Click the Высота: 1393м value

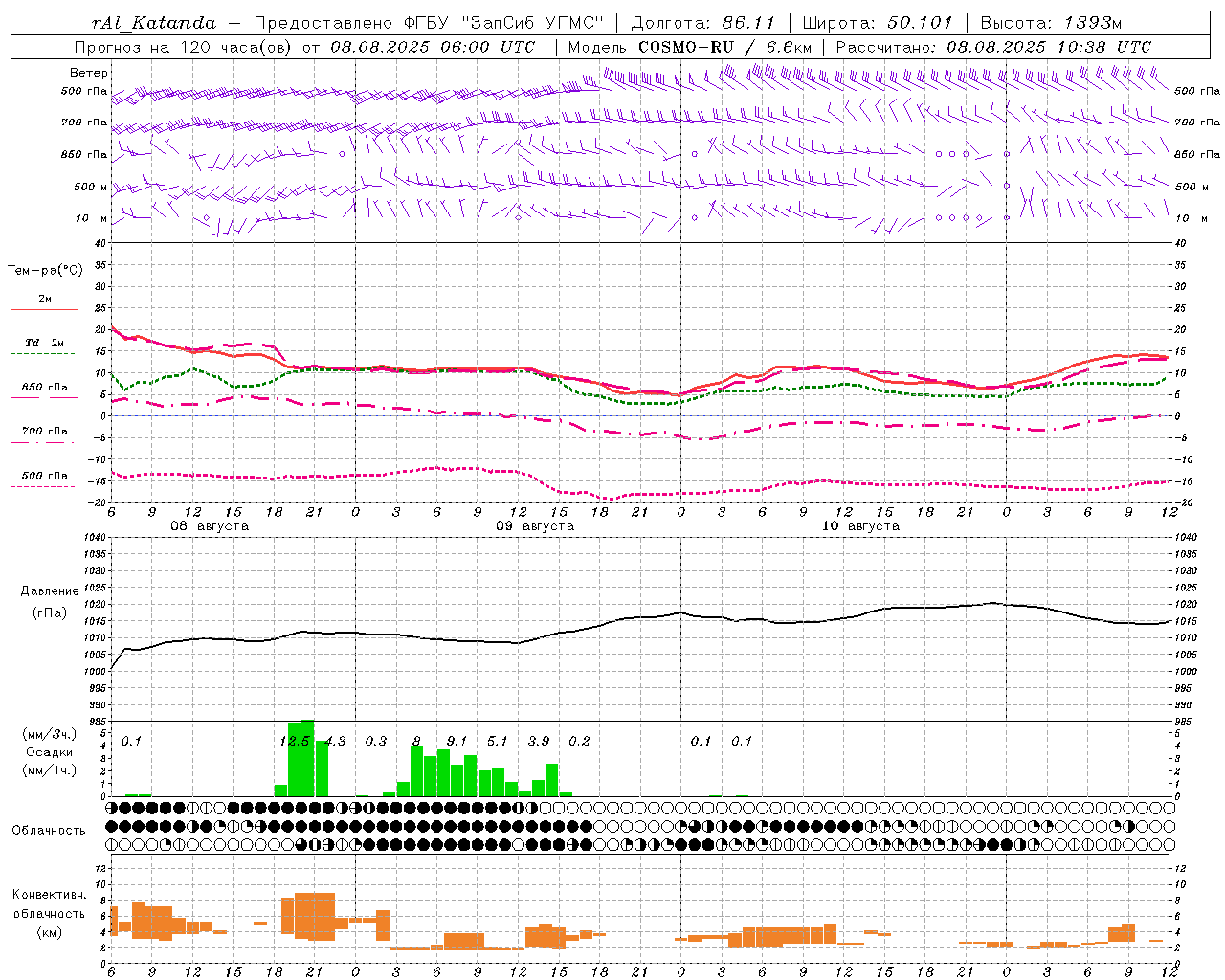tap(1051, 23)
